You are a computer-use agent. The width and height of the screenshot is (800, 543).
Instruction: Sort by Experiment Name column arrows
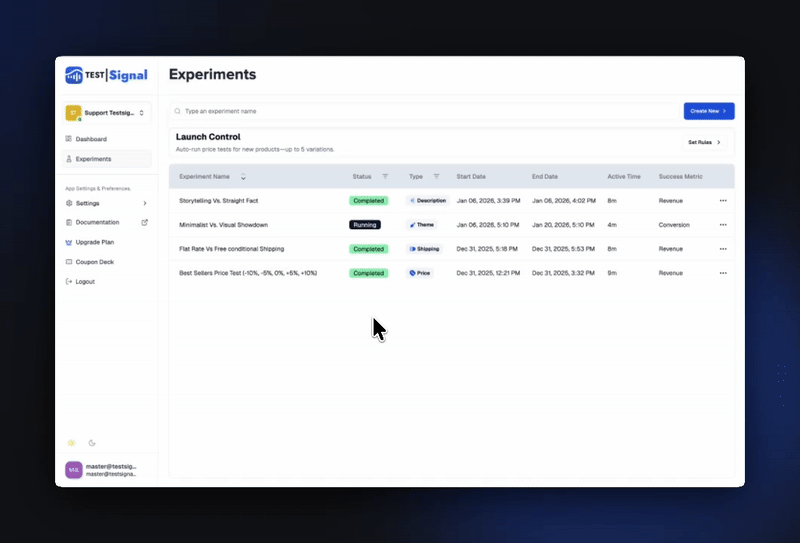pos(243,177)
